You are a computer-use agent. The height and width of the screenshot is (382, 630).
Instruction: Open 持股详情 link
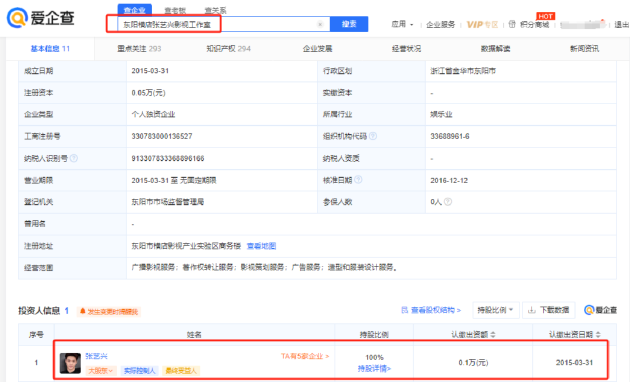pyautogui.click(x=374, y=368)
